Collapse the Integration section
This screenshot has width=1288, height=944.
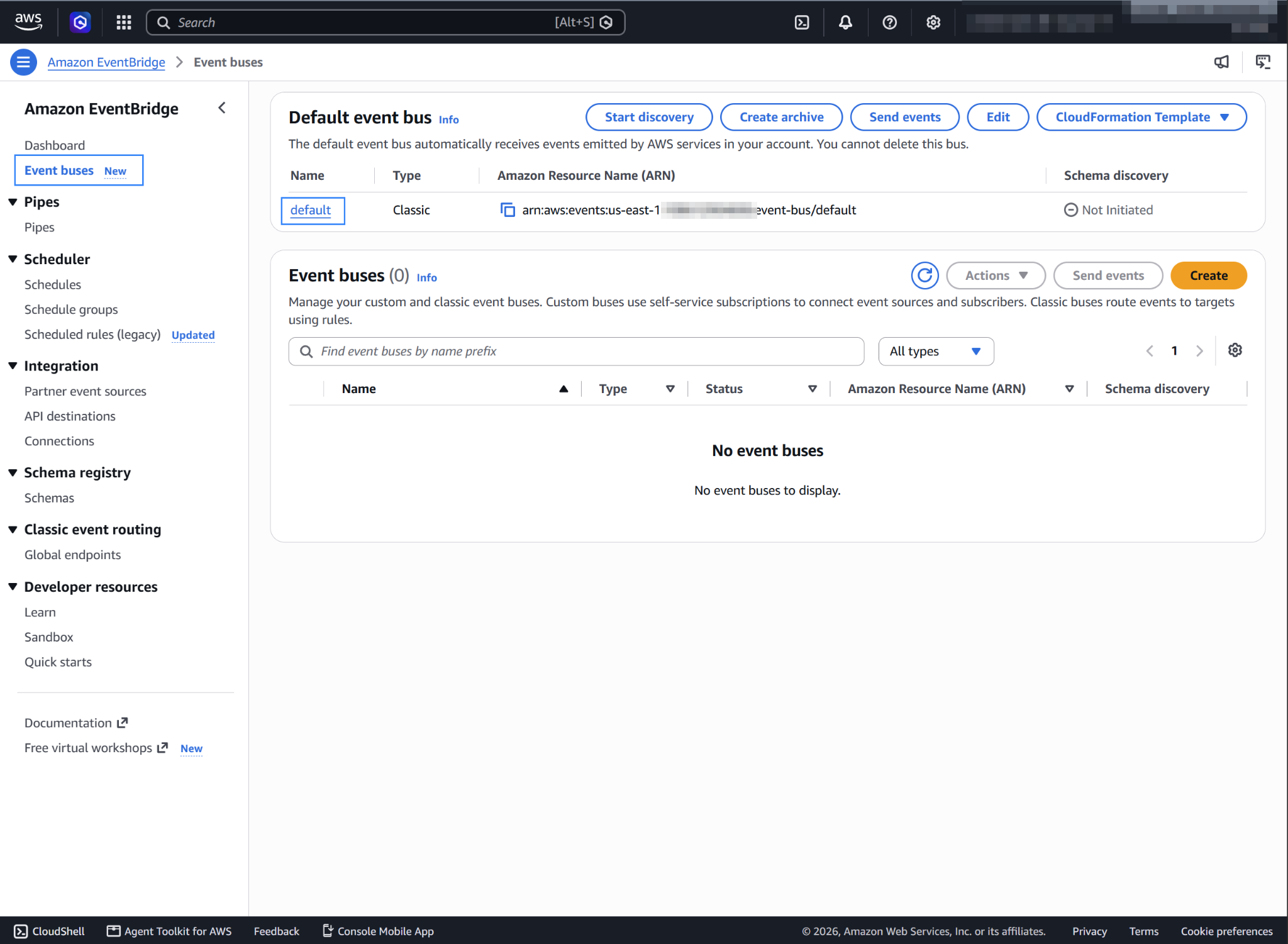pos(13,366)
